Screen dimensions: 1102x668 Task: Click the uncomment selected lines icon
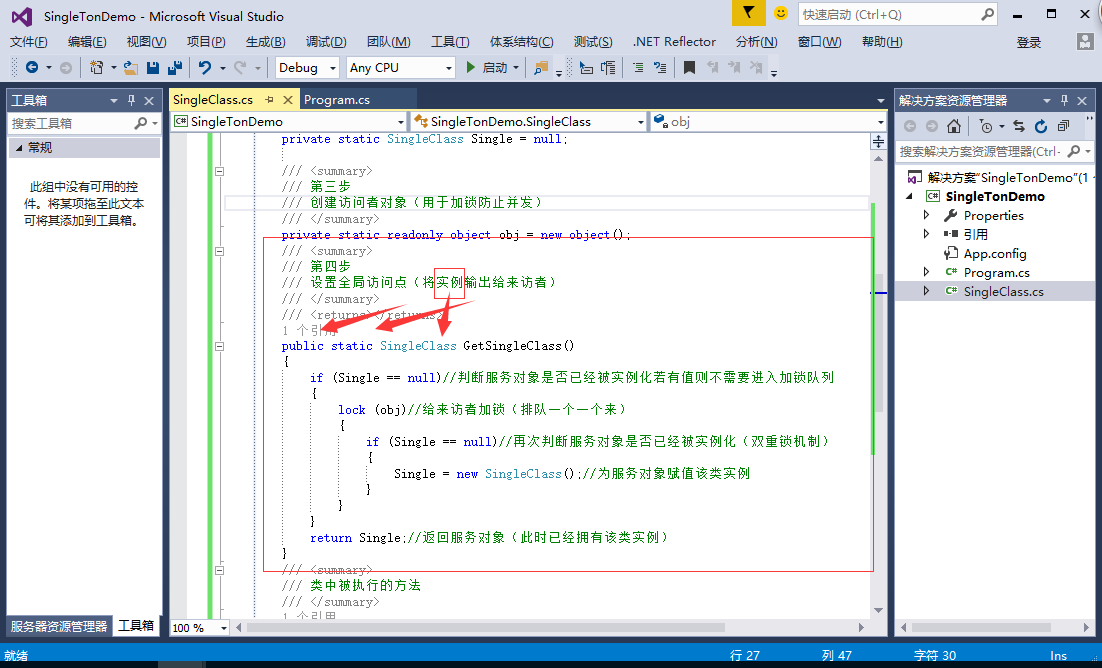[x=660, y=68]
